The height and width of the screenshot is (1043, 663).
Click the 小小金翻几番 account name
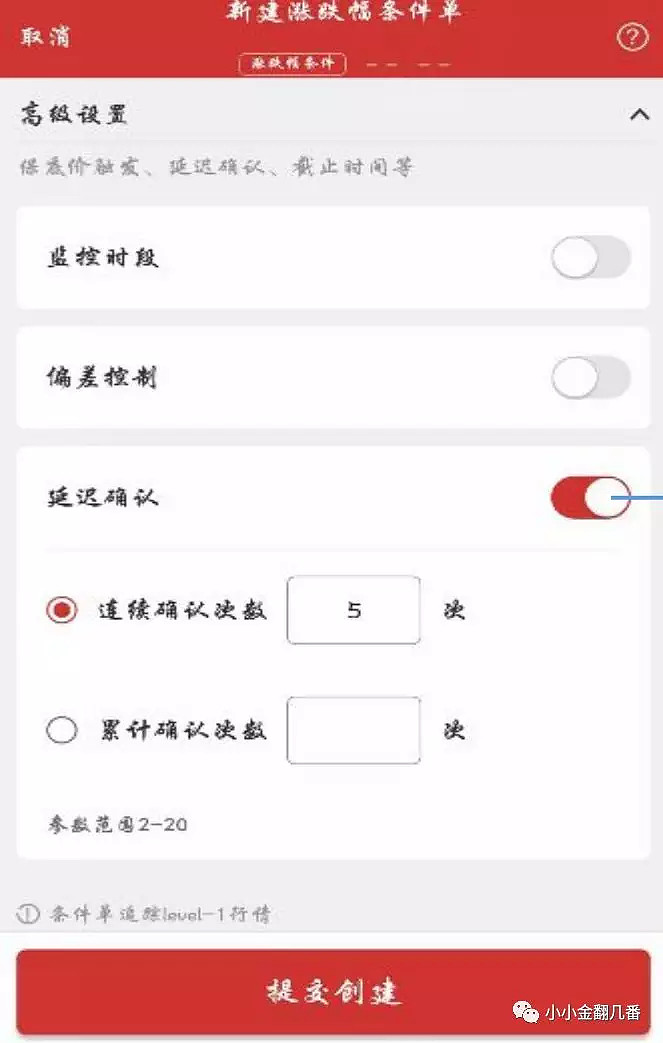tap(593, 1012)
